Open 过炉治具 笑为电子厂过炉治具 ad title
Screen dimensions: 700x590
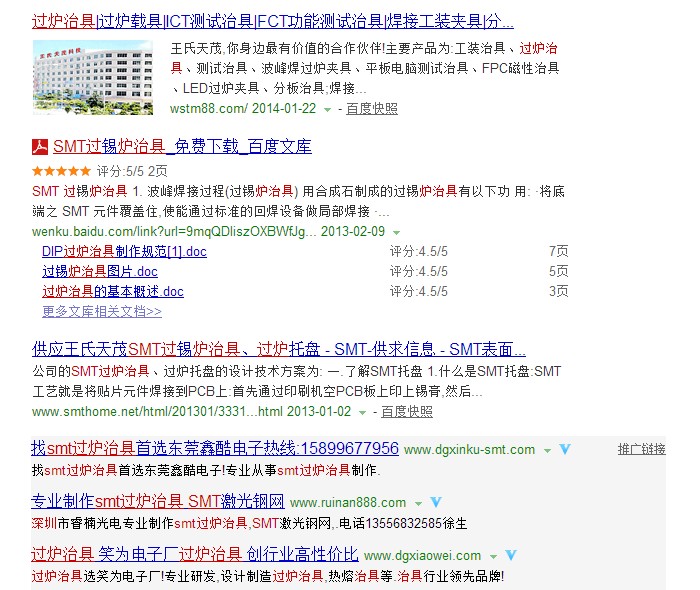(x=195, y=554)
